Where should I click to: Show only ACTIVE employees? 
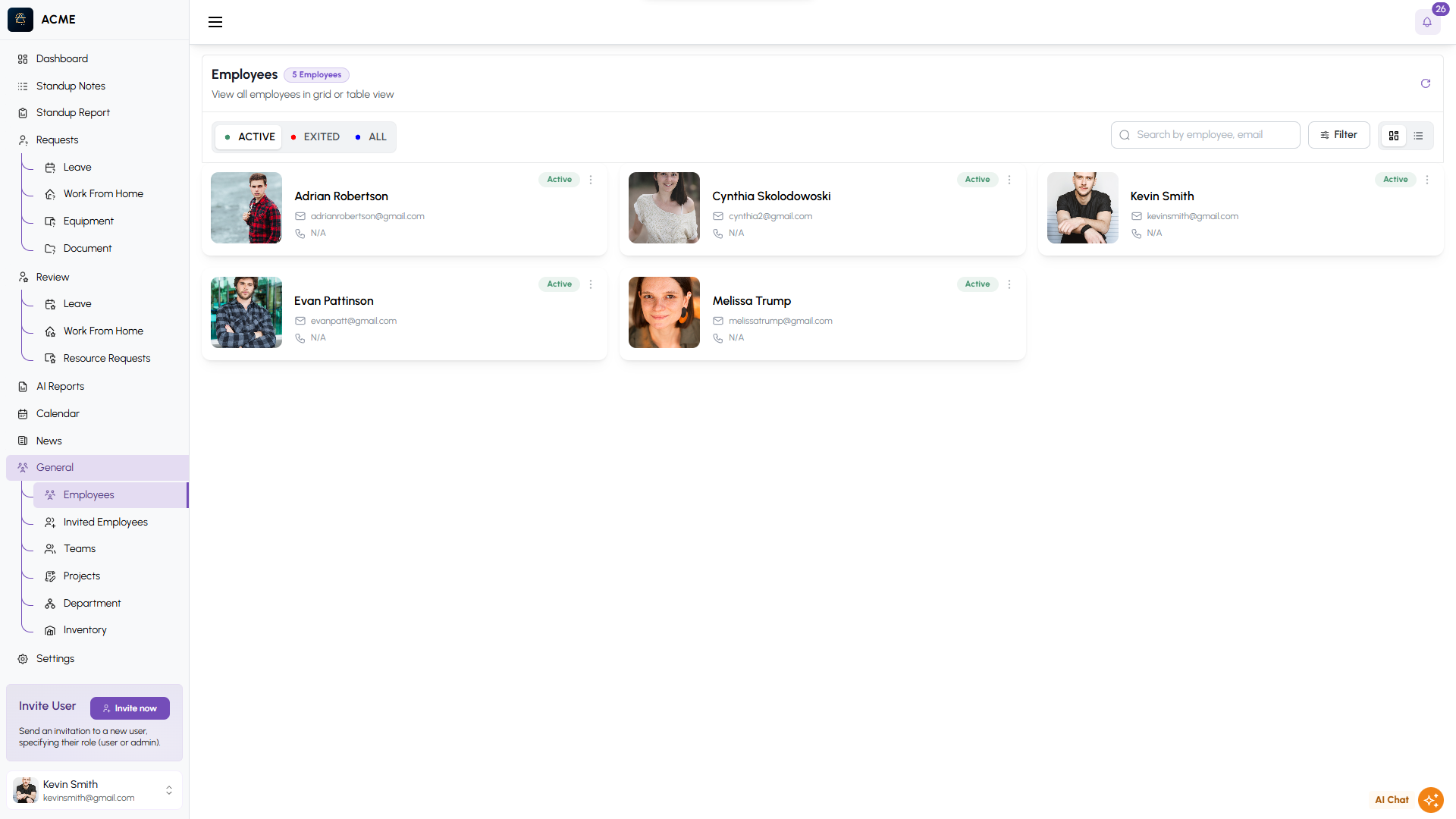[x=249, y=137]
